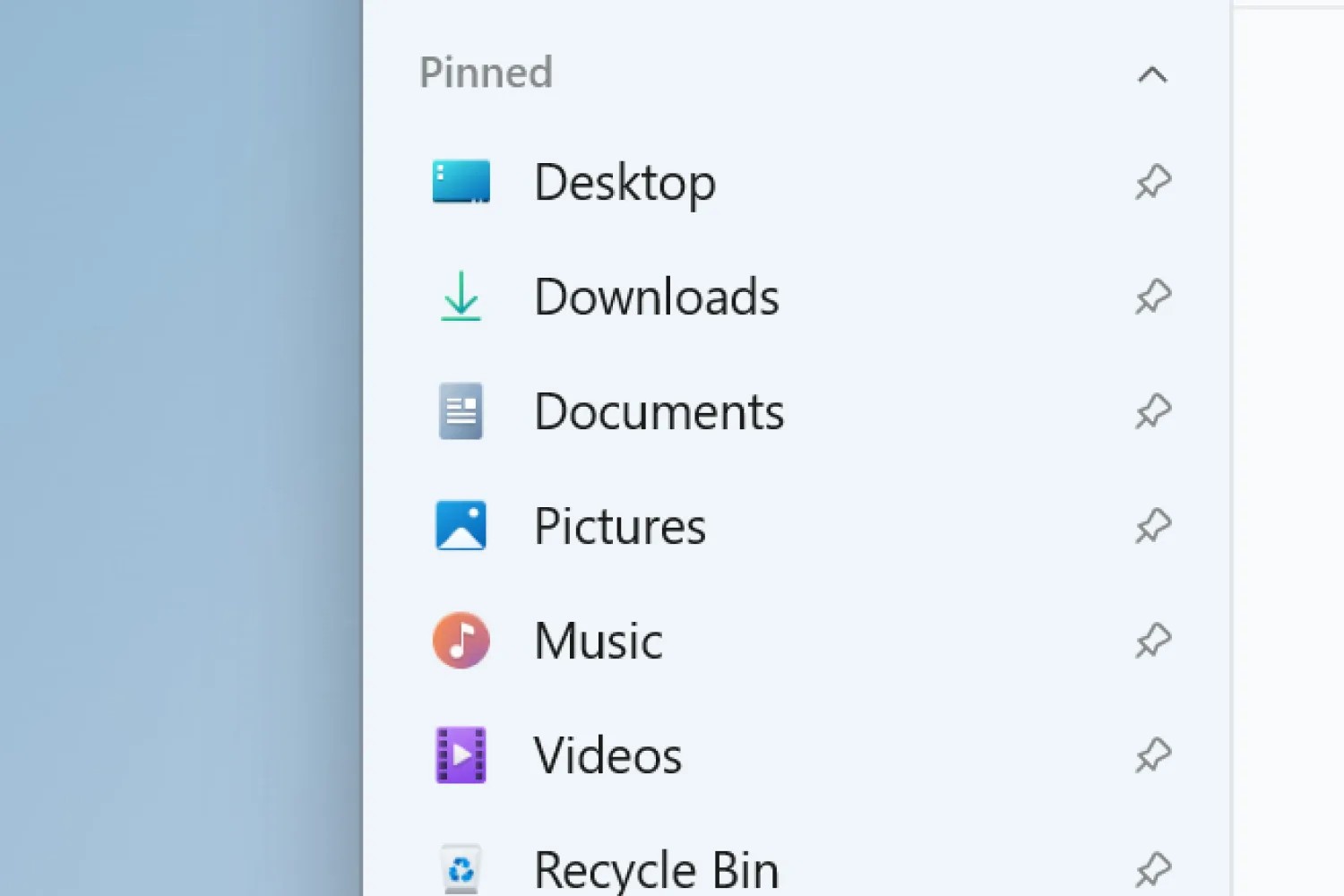Collapse the Pinned section chevron

click(1154, 75)
